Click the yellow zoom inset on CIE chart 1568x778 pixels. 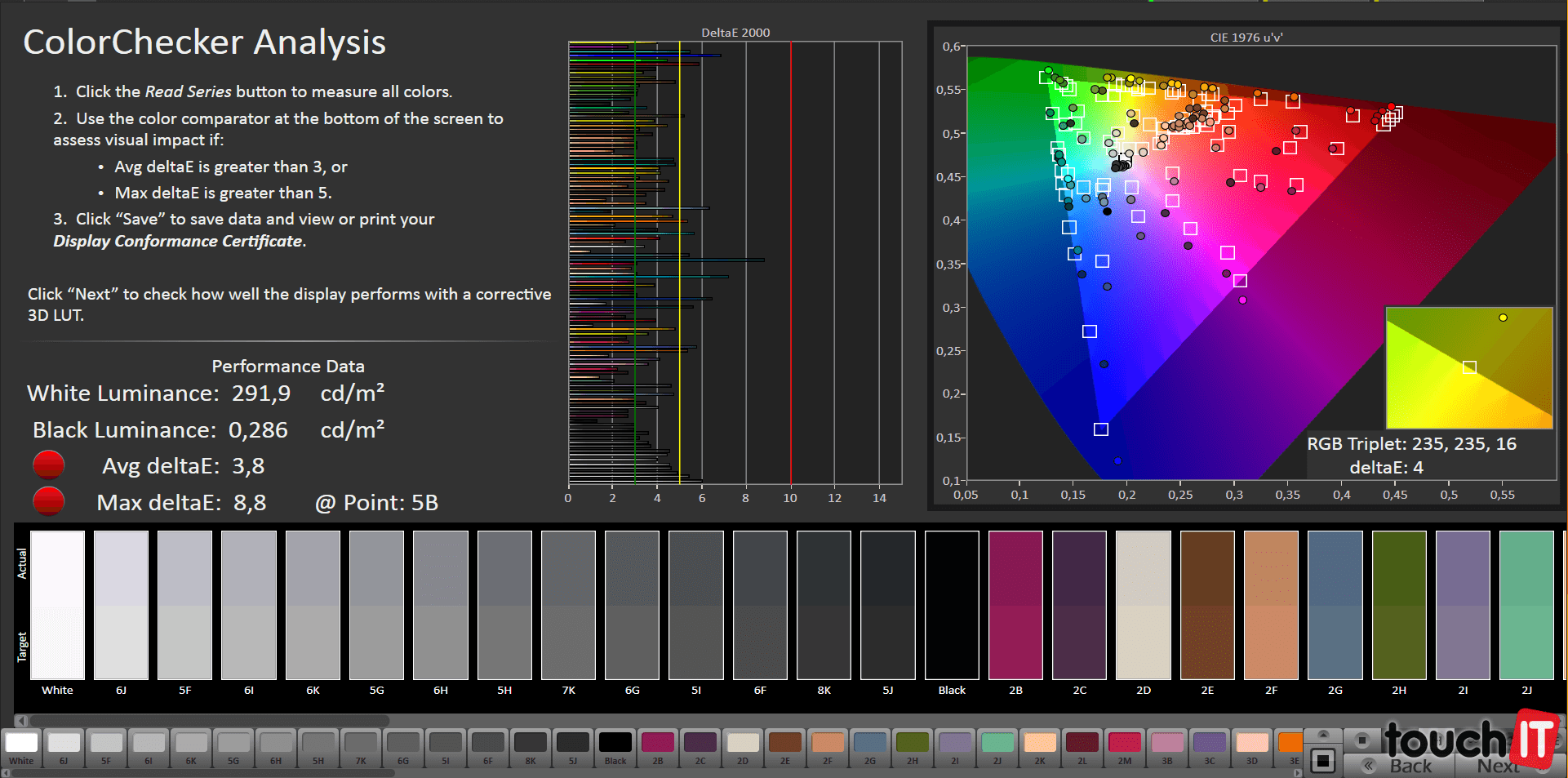point(1468,367)
